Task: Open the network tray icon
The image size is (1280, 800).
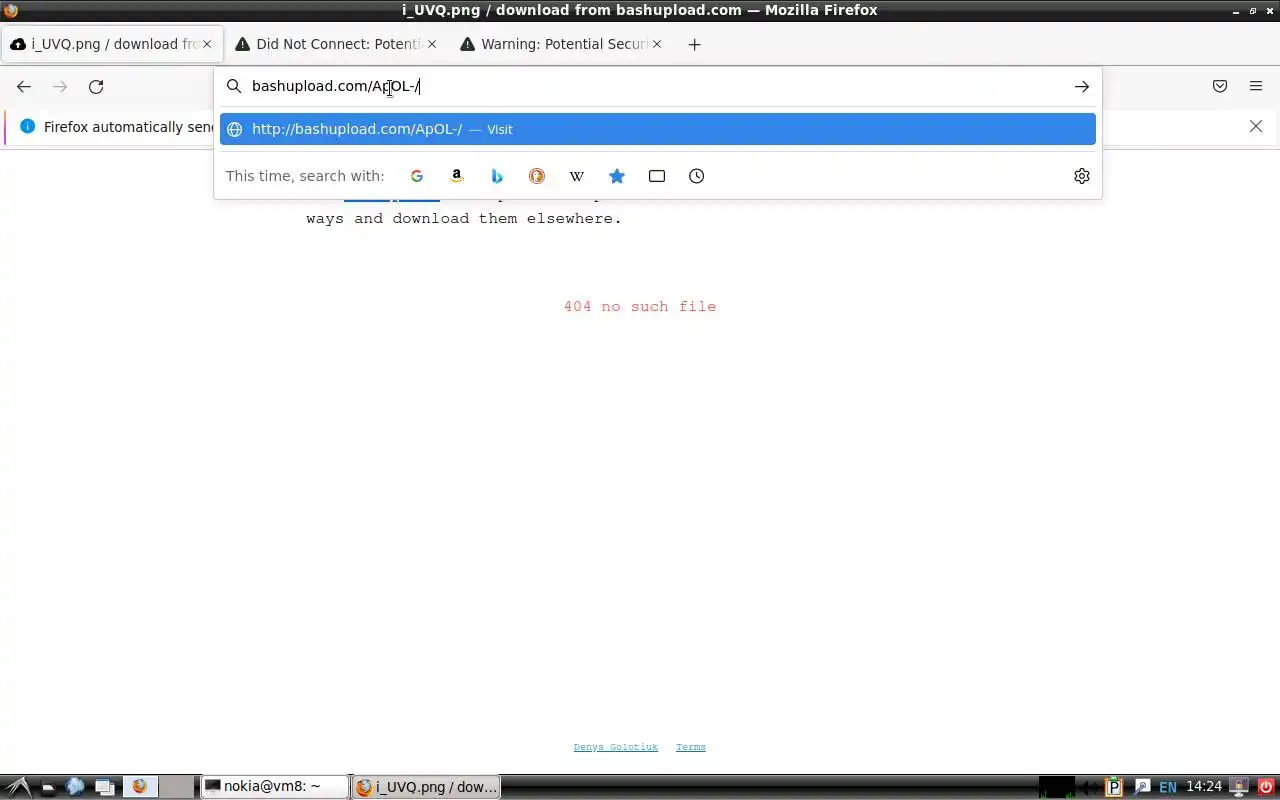Action: 1142,787
